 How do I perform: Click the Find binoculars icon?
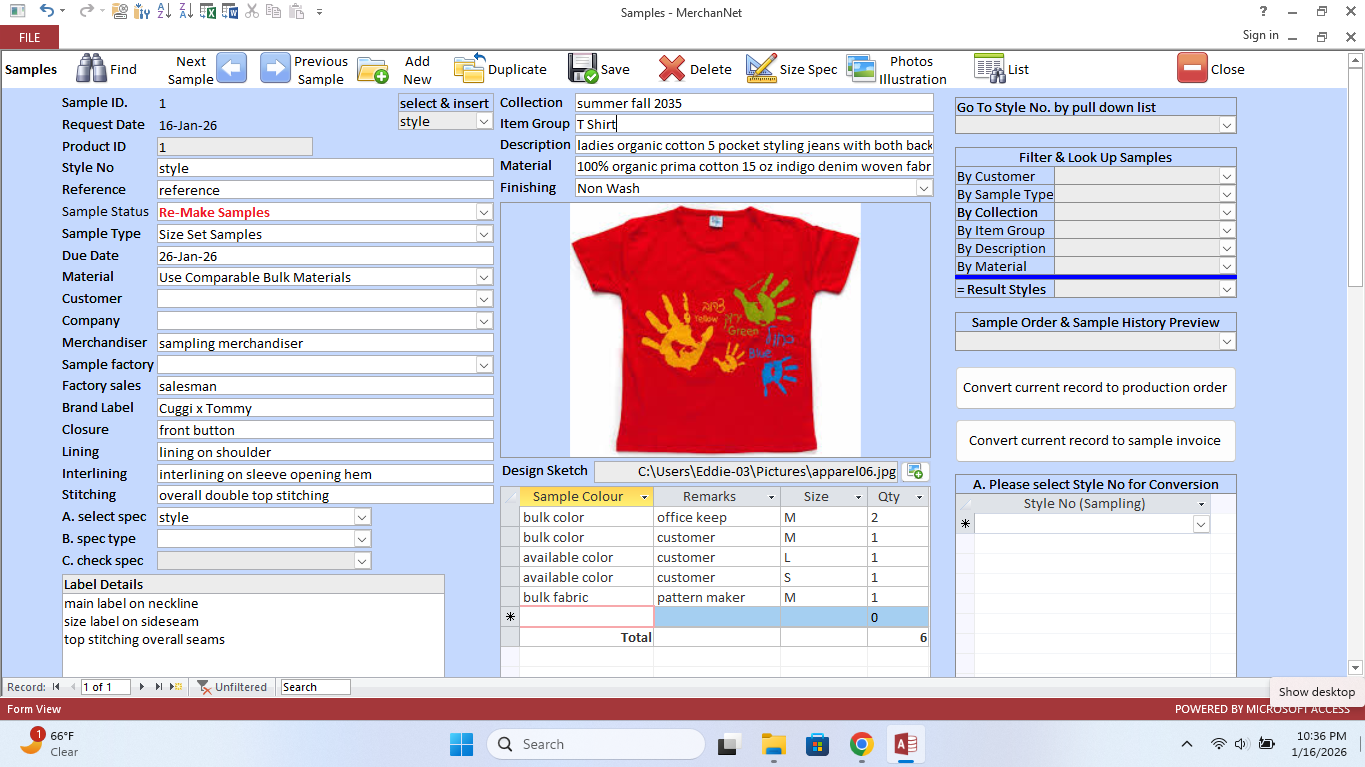[x=92, y=69]
